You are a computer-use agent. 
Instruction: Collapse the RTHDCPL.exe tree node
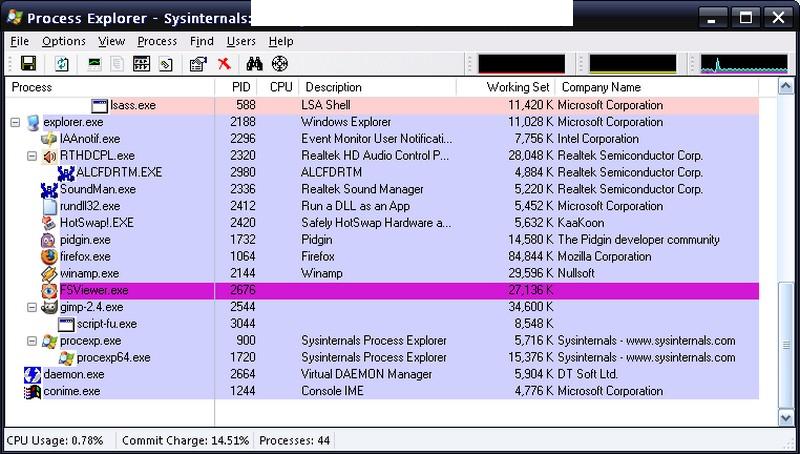[32, 156]
